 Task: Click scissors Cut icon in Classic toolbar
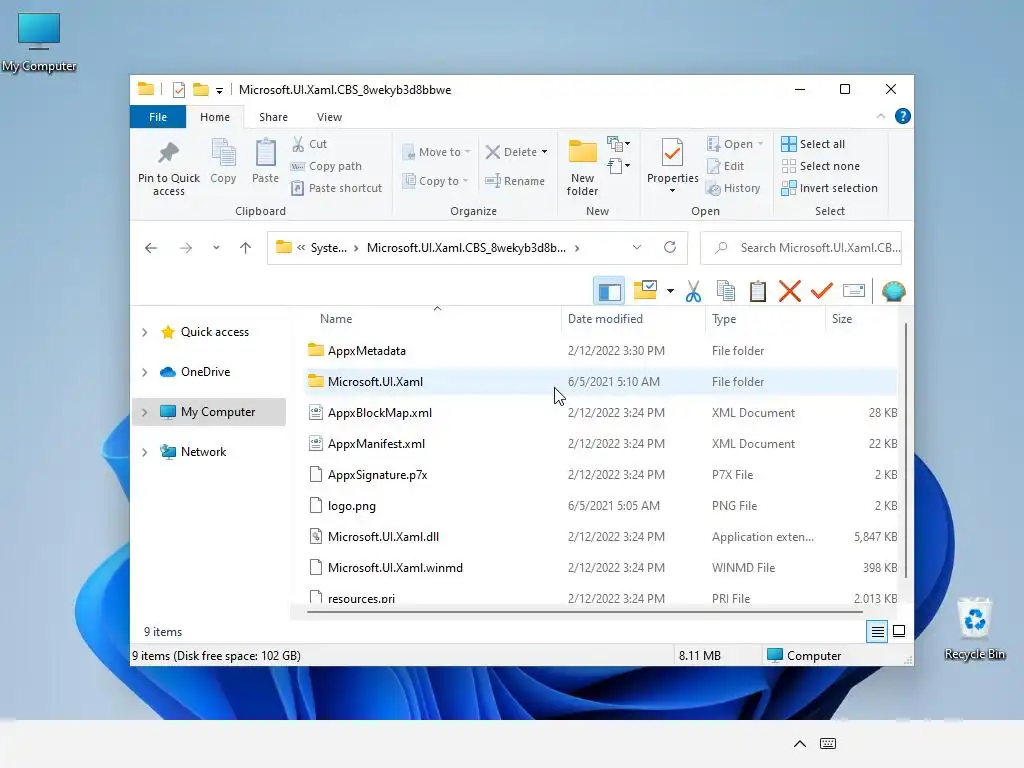[694, 291]
